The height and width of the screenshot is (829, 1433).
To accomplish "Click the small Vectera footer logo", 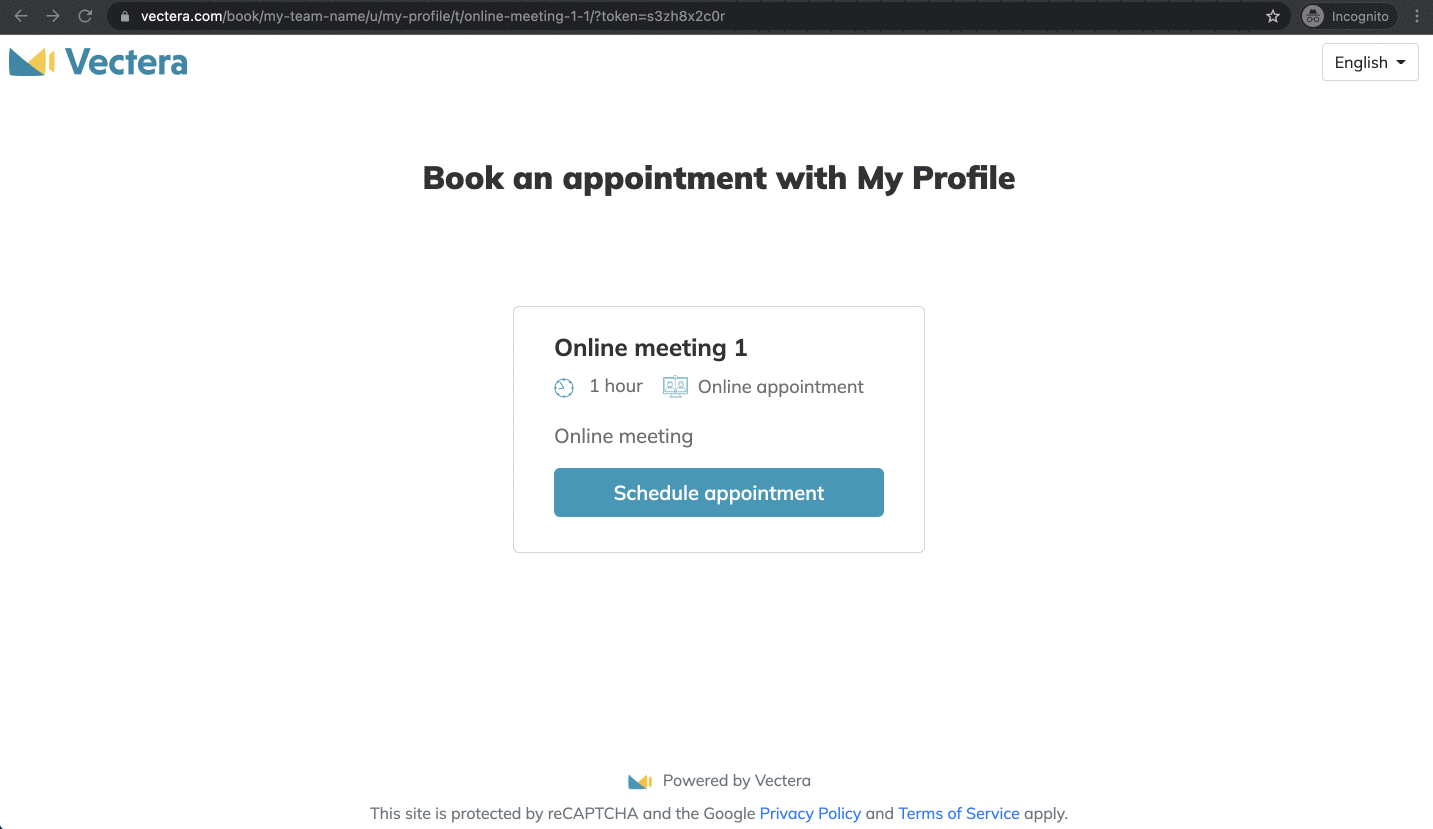I will coord(640,781).
